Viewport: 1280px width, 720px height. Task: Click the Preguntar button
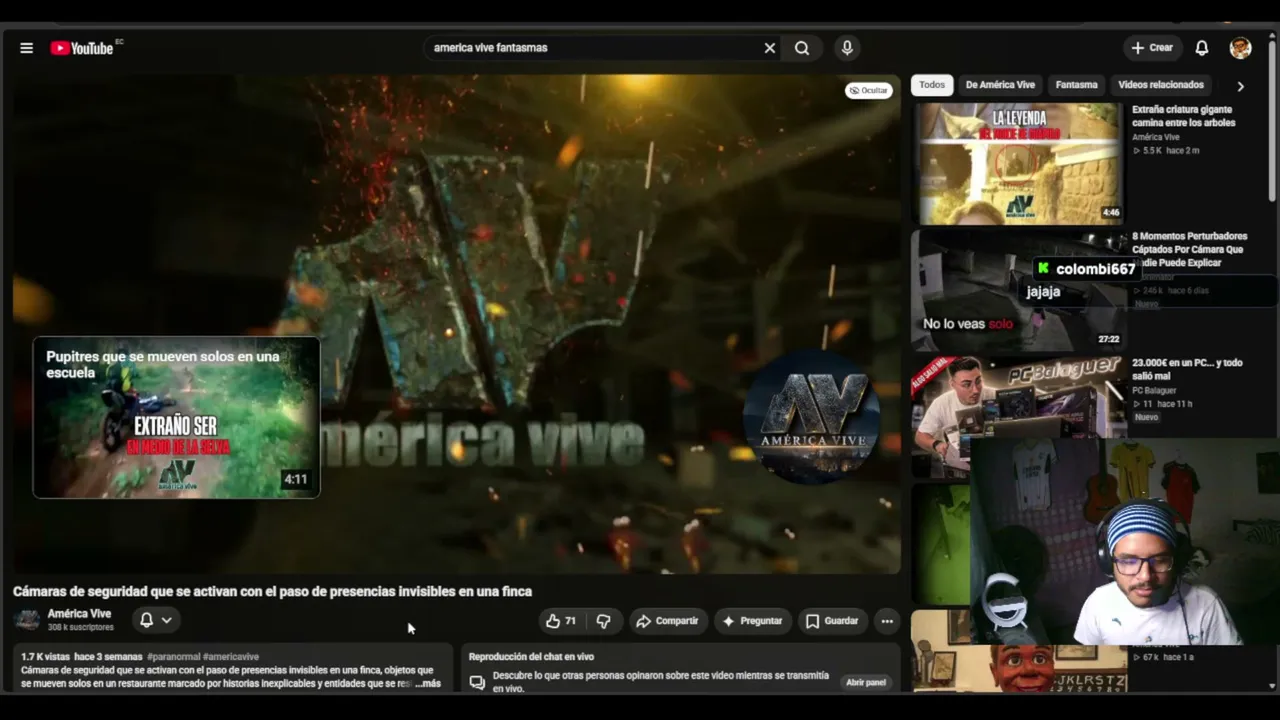point(752,621)
